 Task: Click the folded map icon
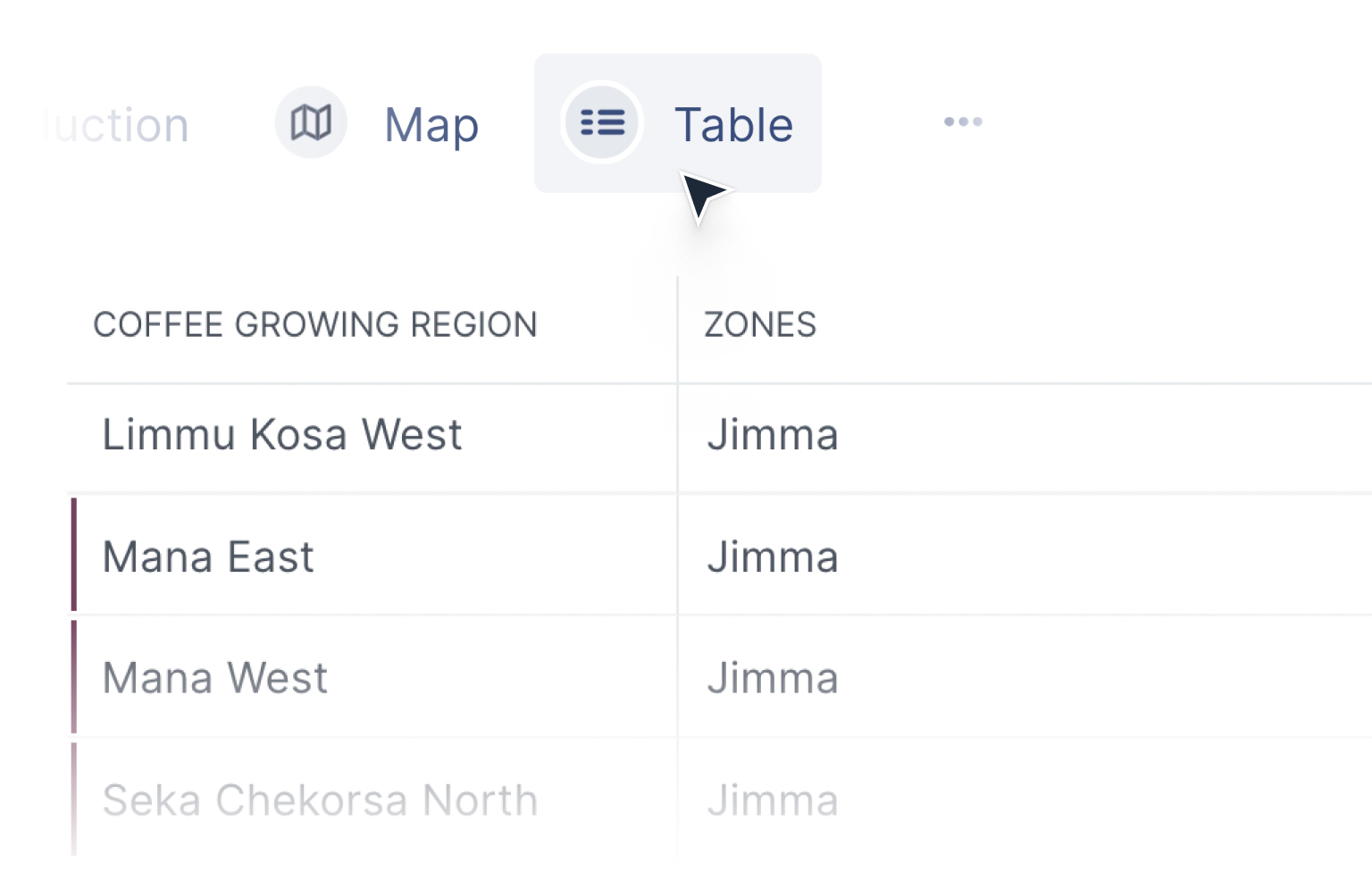coord(311,122)
